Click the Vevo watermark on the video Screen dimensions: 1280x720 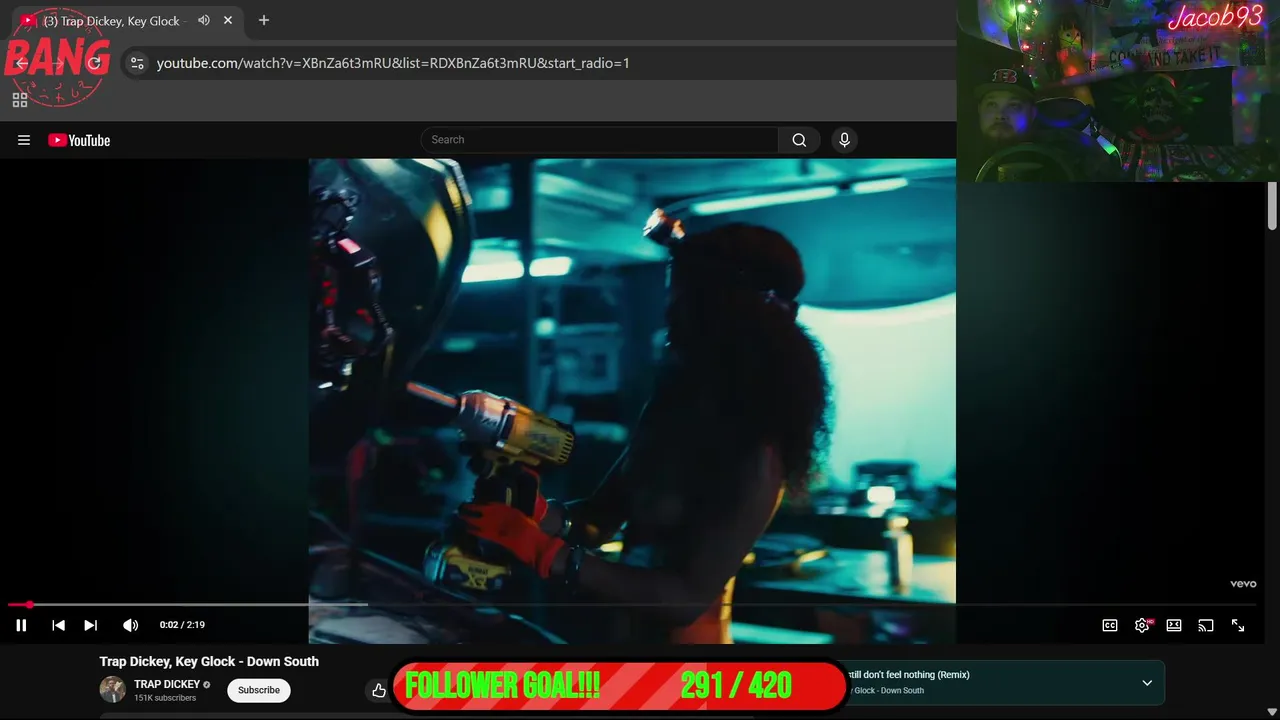1243,584
